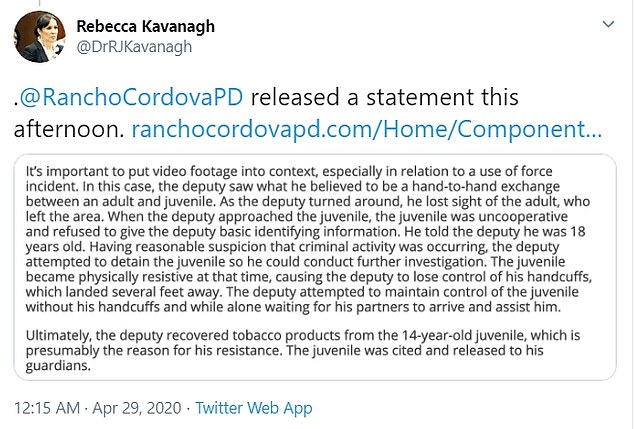Follow the ranchocordovapd.com/Home/Component link
This screenshot has width=634, height=429.
[367, 130]
